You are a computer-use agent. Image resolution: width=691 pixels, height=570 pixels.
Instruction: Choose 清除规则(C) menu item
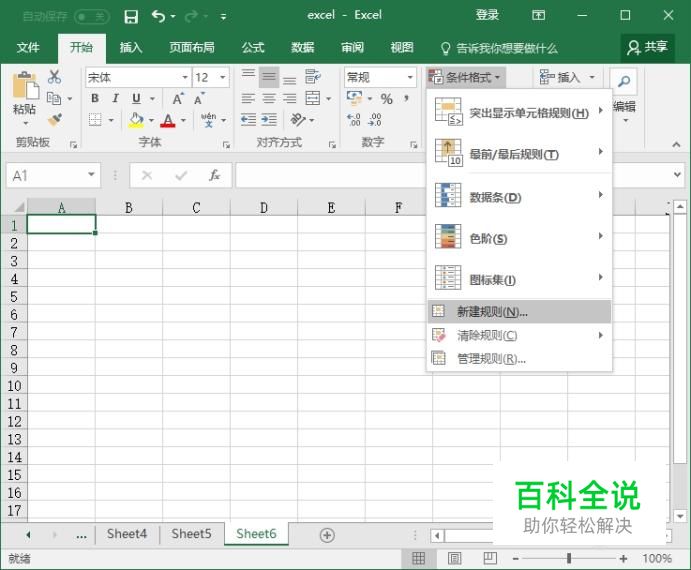click(x=520, y=335)
